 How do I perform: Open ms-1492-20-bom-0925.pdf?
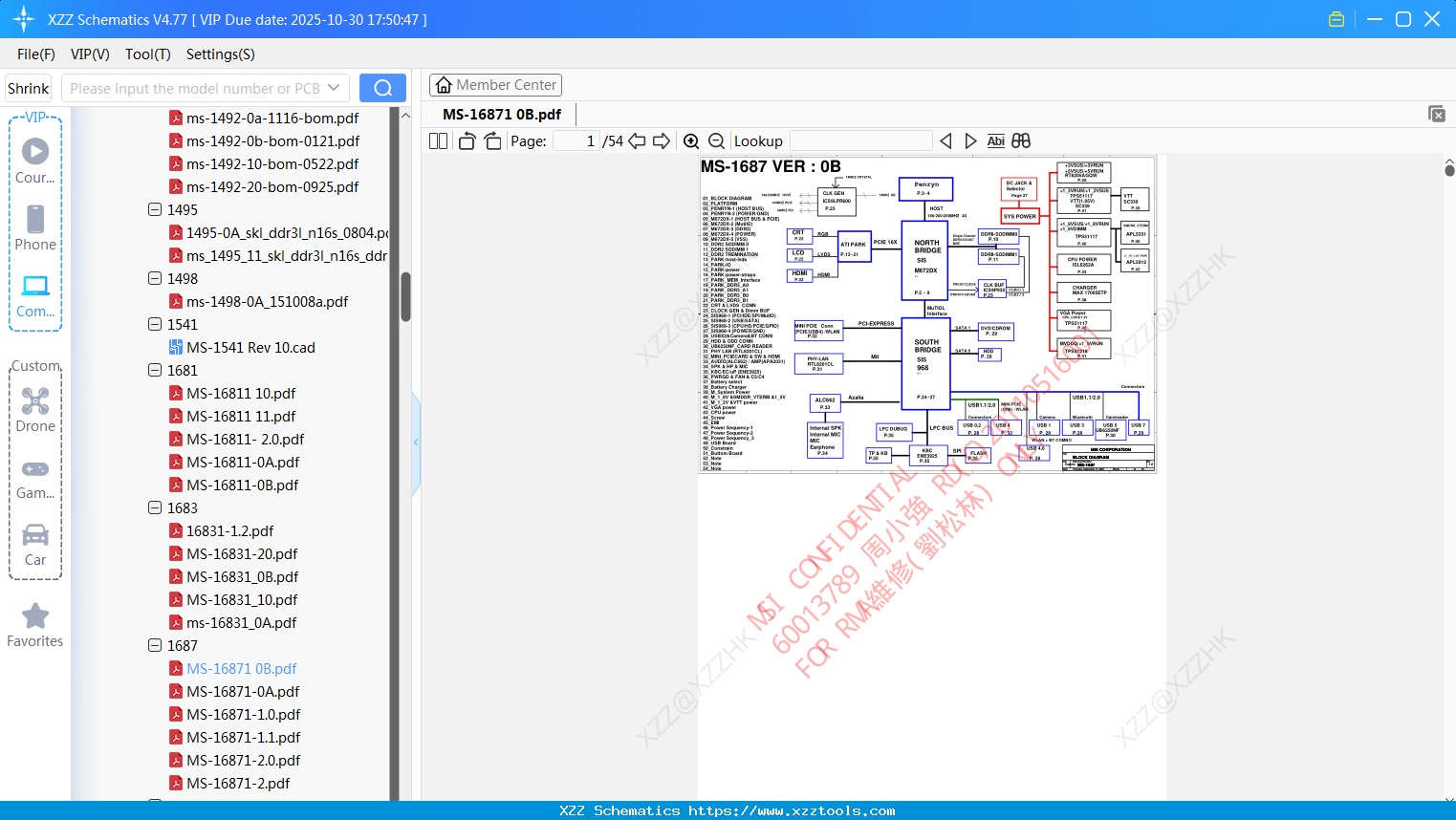272,186
